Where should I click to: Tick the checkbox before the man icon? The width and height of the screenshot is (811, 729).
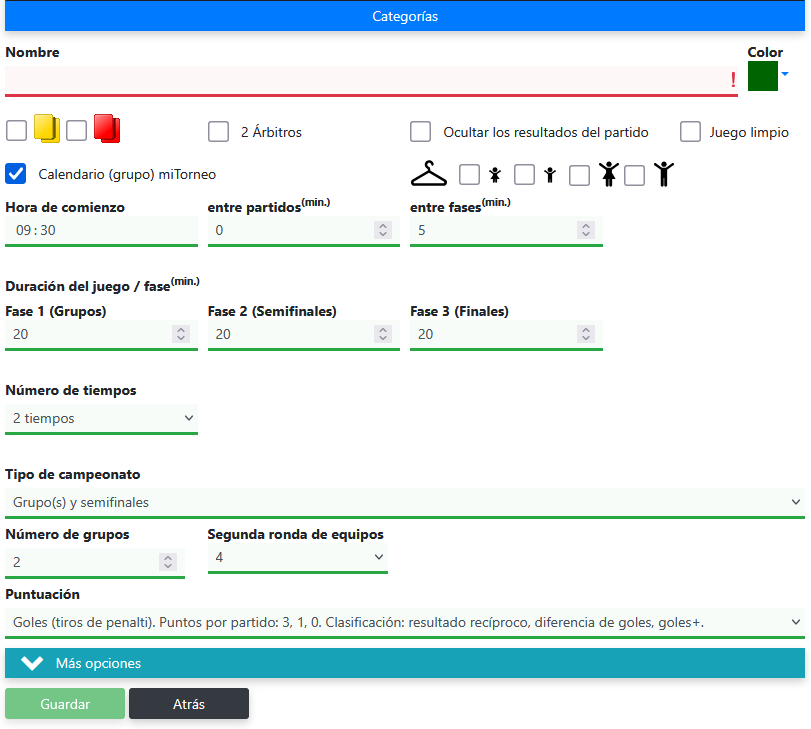click(x=635, y=175)
